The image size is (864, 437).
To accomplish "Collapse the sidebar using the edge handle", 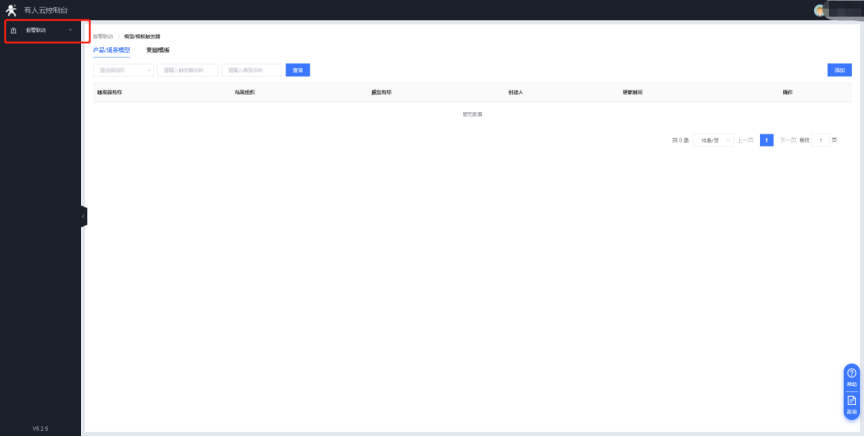I will (x=84, y=216).
